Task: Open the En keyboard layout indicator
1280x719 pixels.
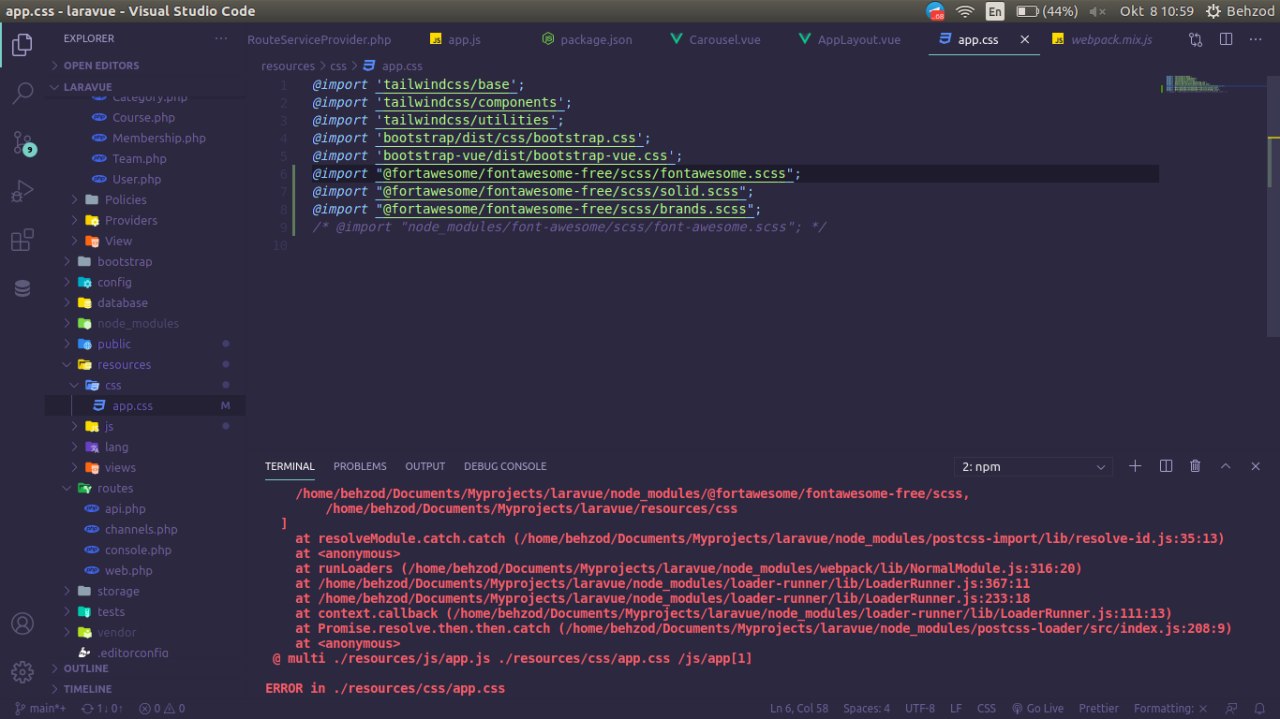Action: (995, 11)
